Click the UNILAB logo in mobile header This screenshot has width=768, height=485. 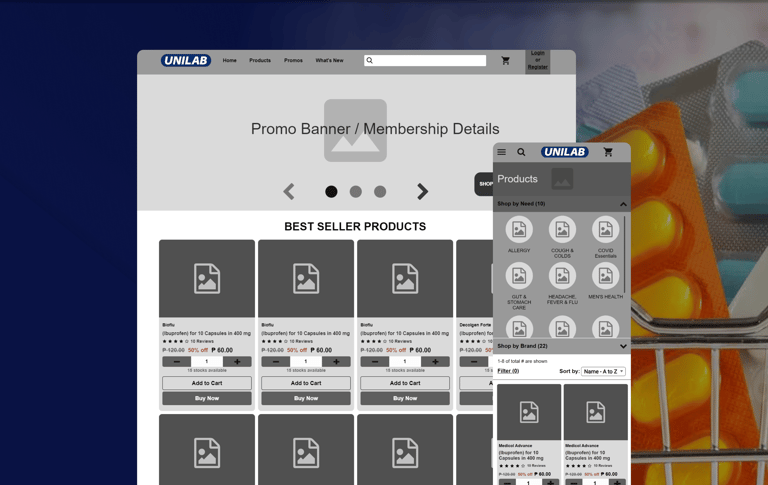click(565, 152)
